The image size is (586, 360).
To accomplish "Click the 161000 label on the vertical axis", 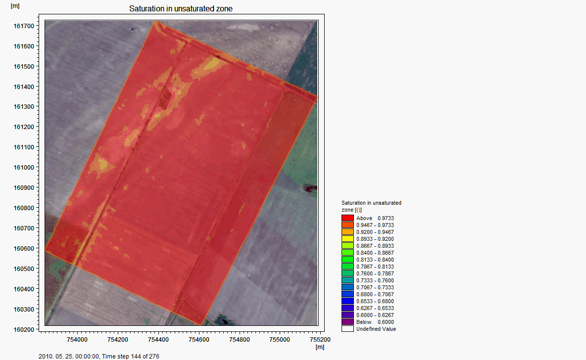I will tap(24, 167).
